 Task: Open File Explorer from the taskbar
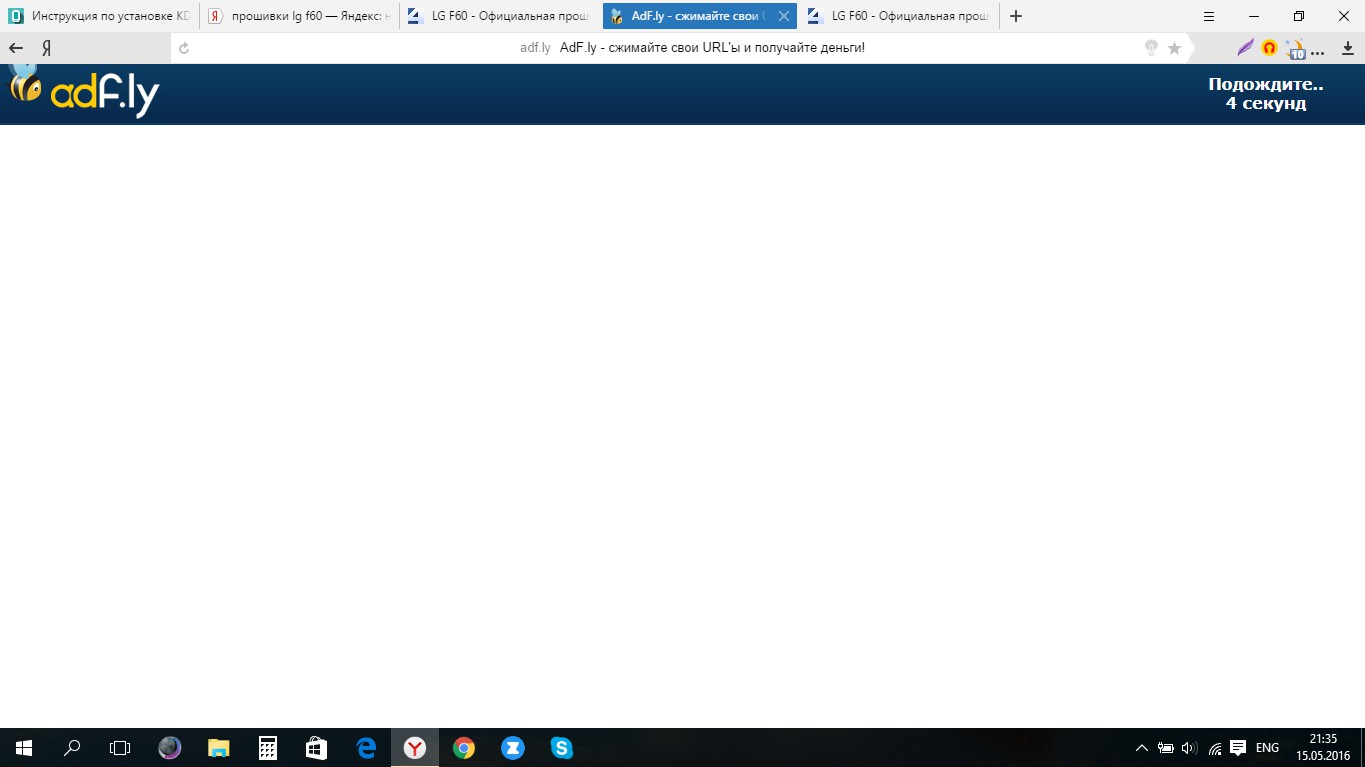[218, 747]
